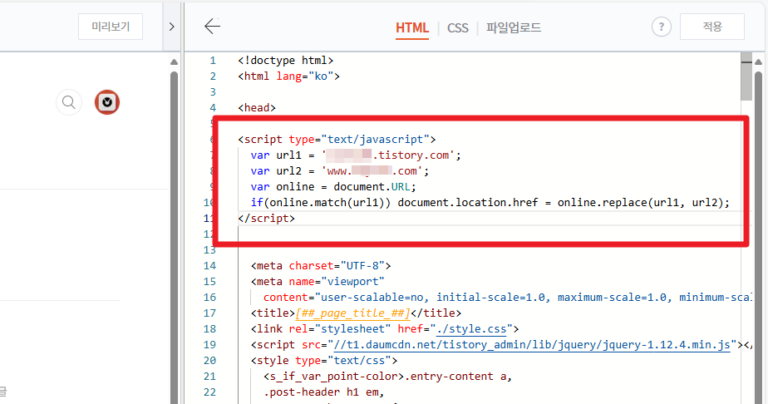Click the <head> tag on line 4
Image resolution: width=768 pixels, height=404 pixels.
point(257,108)
